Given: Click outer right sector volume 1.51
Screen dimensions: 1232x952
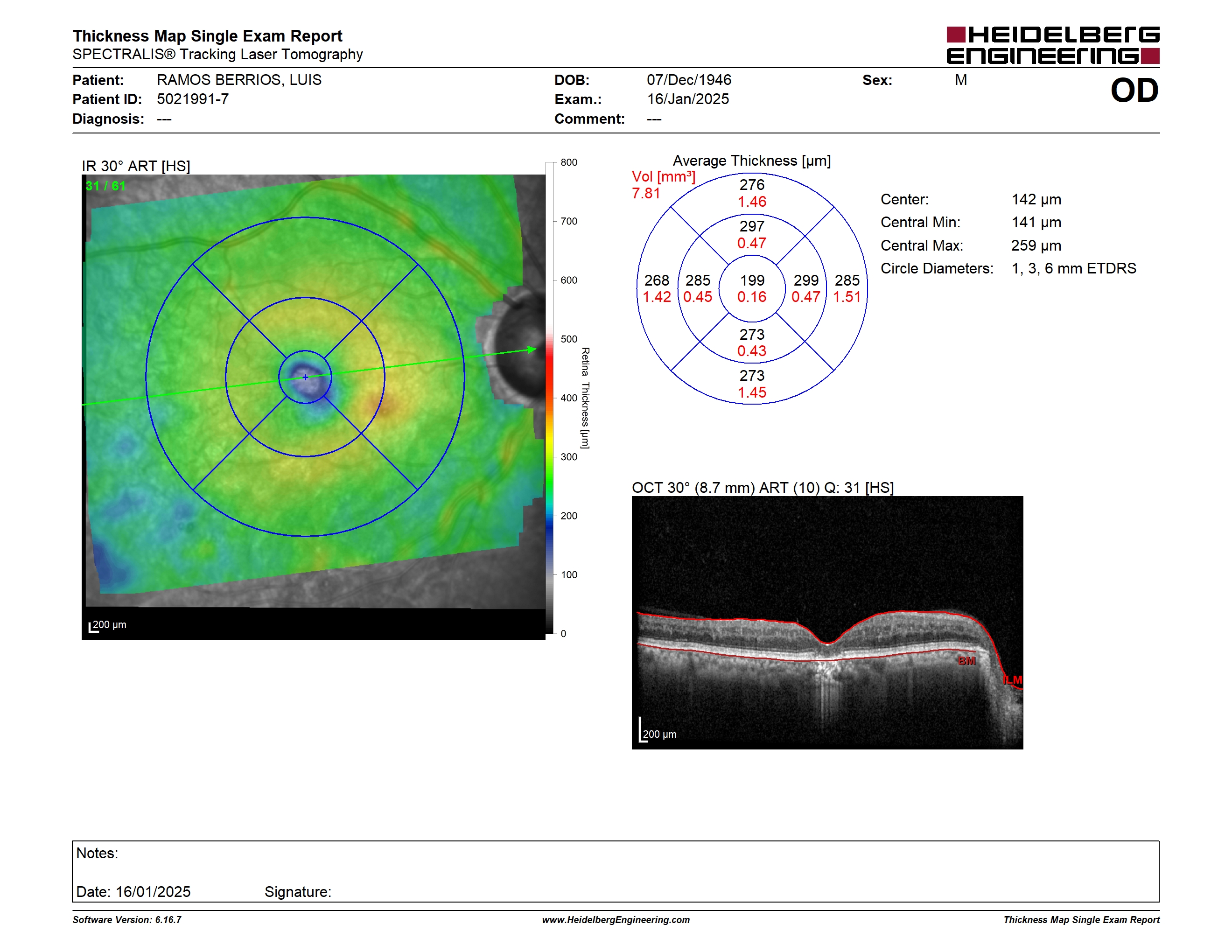Looking at the screenshot, I should pos(847,297).
